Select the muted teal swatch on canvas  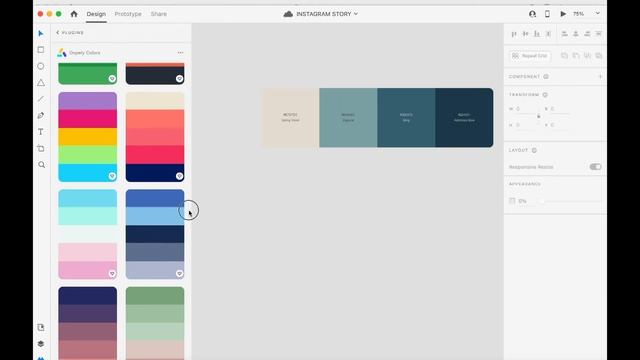coord(348,118)
